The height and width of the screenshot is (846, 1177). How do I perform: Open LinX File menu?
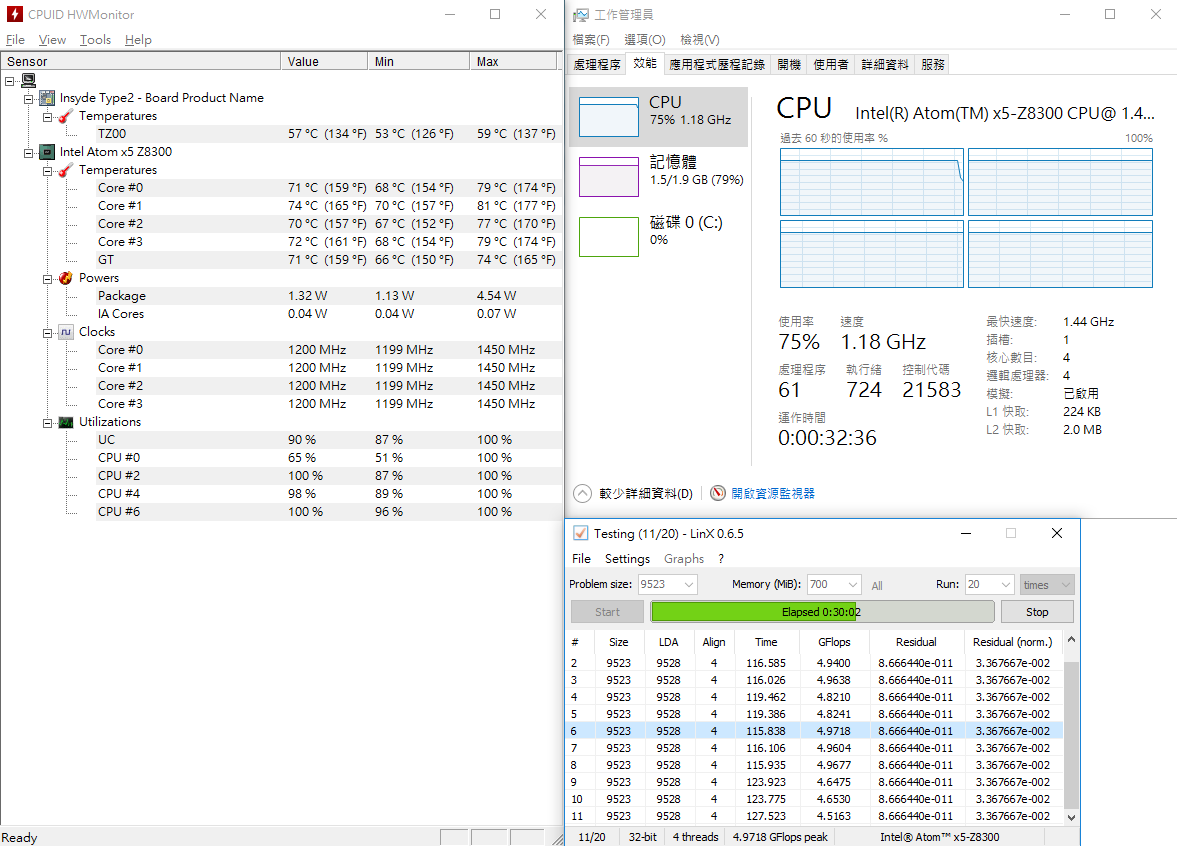pyautogui.click(x=581, y=558)
